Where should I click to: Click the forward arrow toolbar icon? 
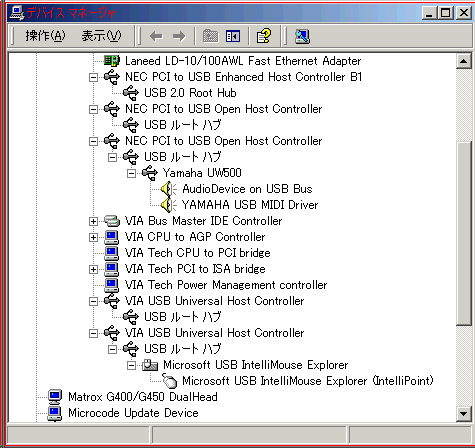coord(179,36)
